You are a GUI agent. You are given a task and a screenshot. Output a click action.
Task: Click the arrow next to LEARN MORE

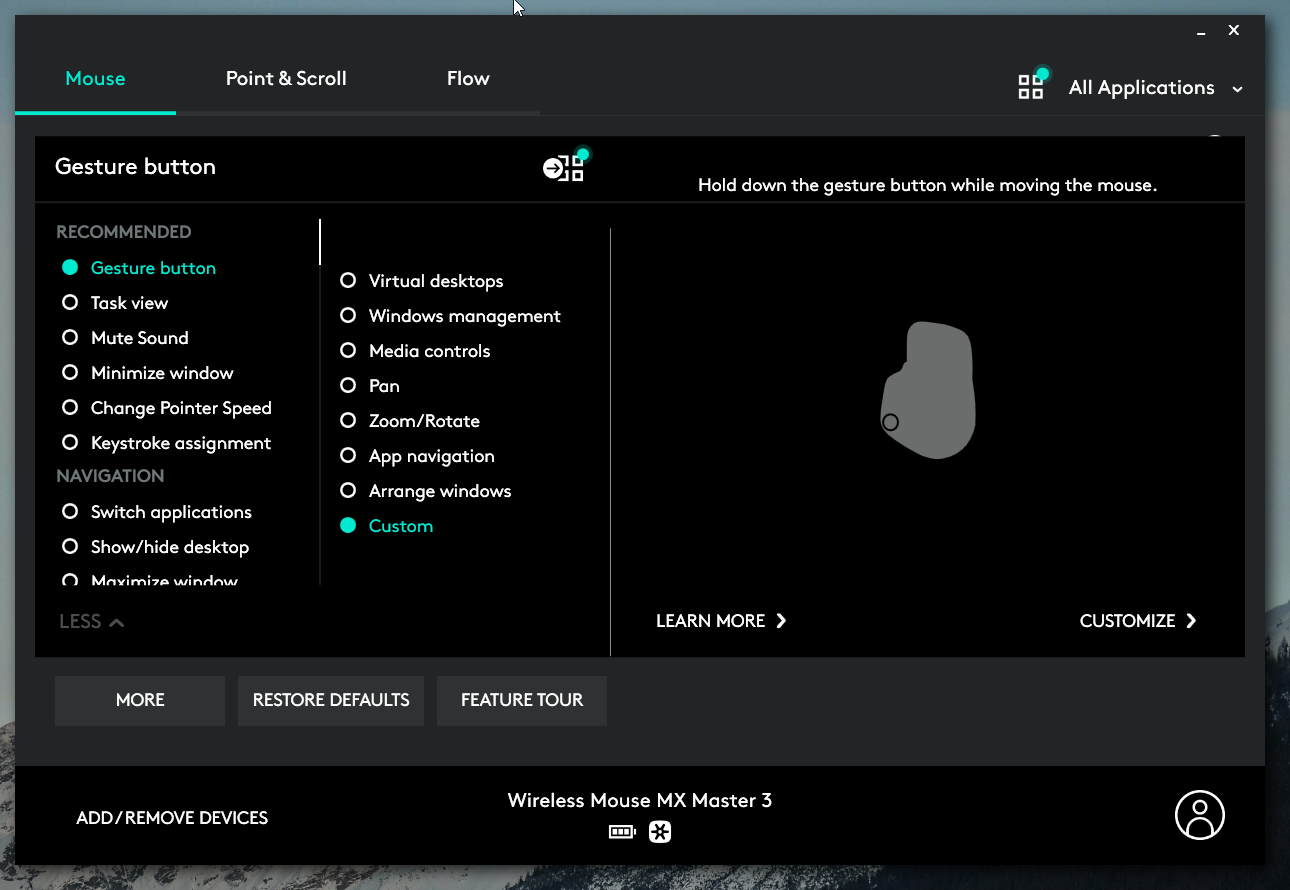[781, 621]
